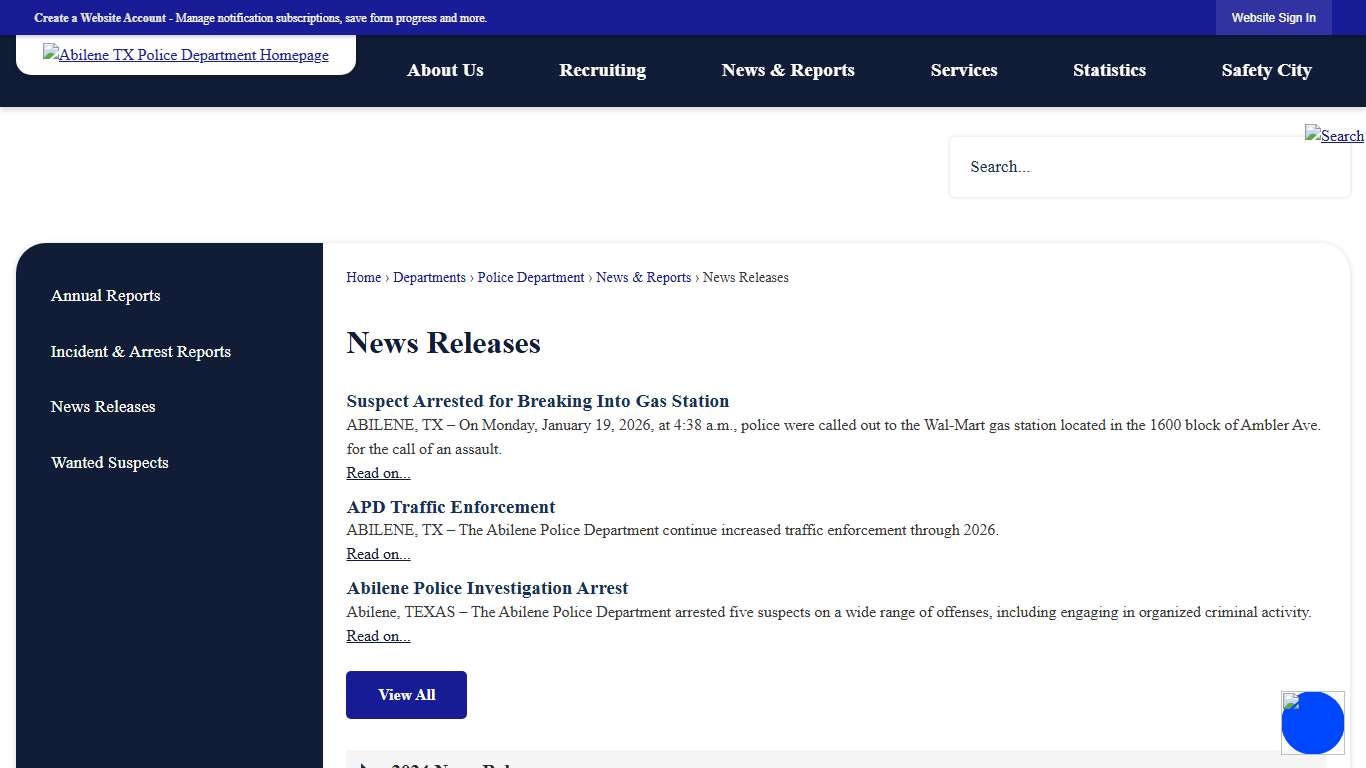1366x768 pixels.
Task: Click the Safety City navigation item
Action: point(1266,70)
